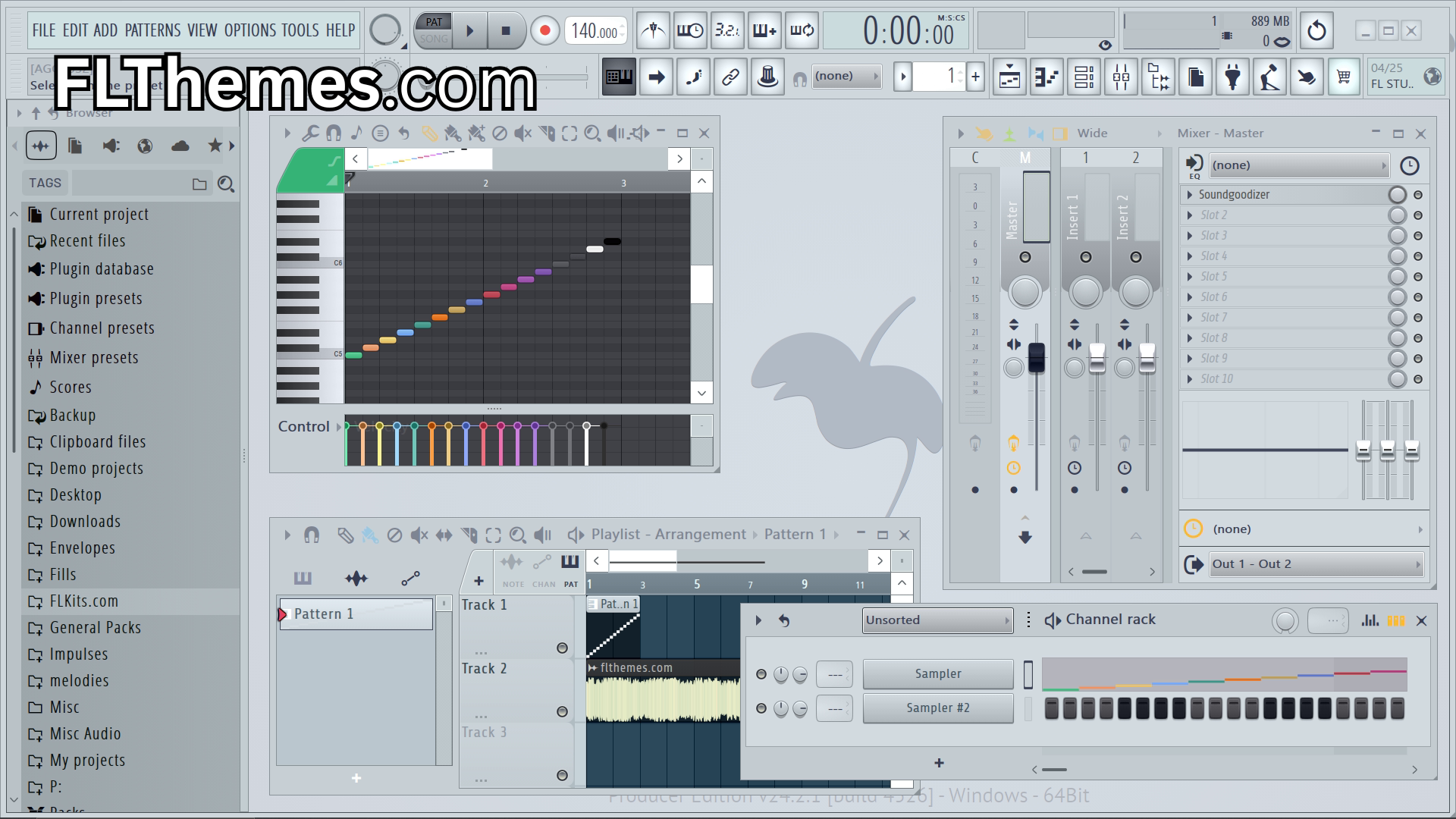The width and height of the screenshot is (1456, 819).
Task: Open the mixer input (none) dropdown
Action: 1300,165
